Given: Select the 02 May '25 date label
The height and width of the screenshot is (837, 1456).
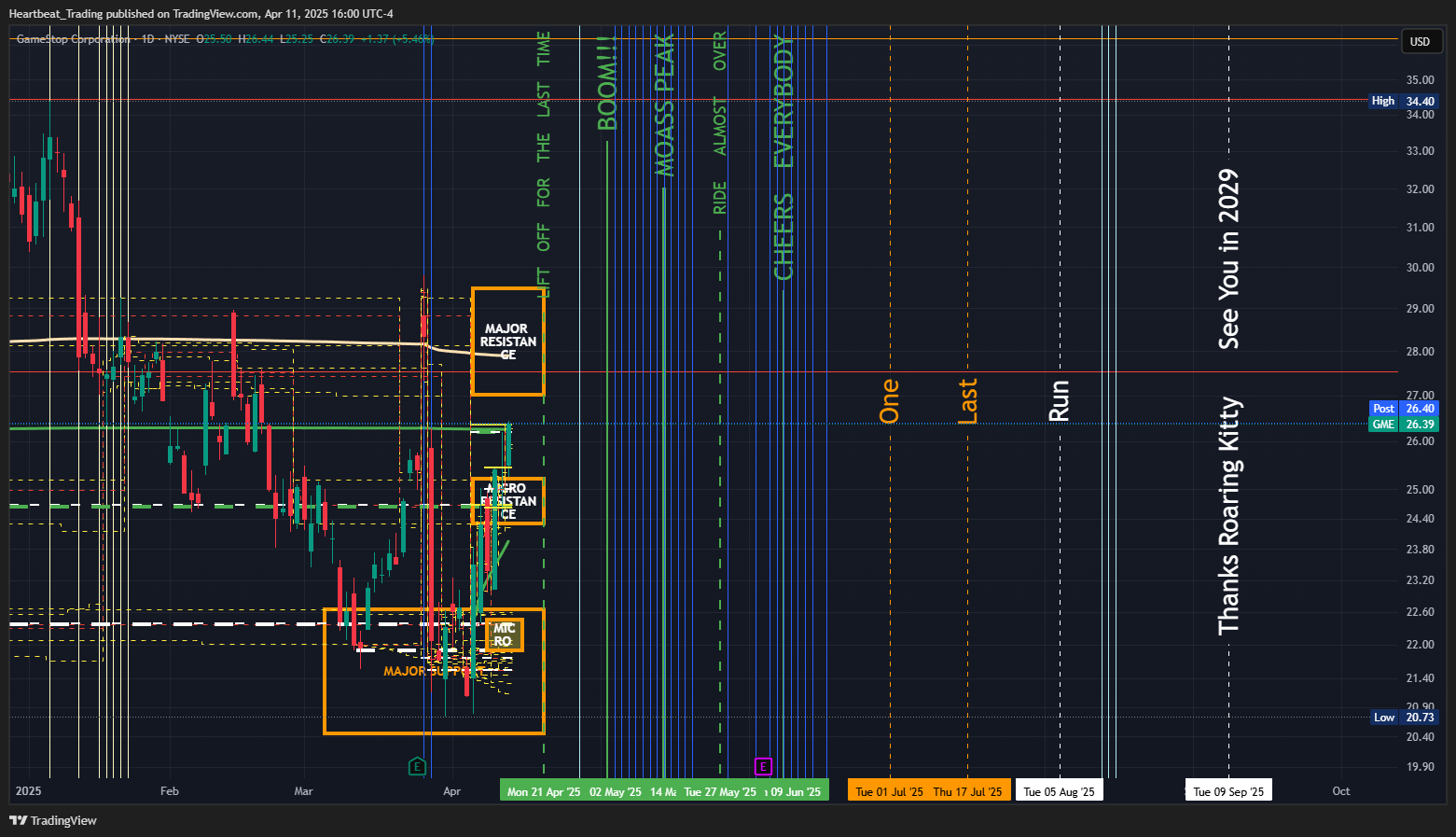Looking at the screenshot, I should tap(616, 791).
